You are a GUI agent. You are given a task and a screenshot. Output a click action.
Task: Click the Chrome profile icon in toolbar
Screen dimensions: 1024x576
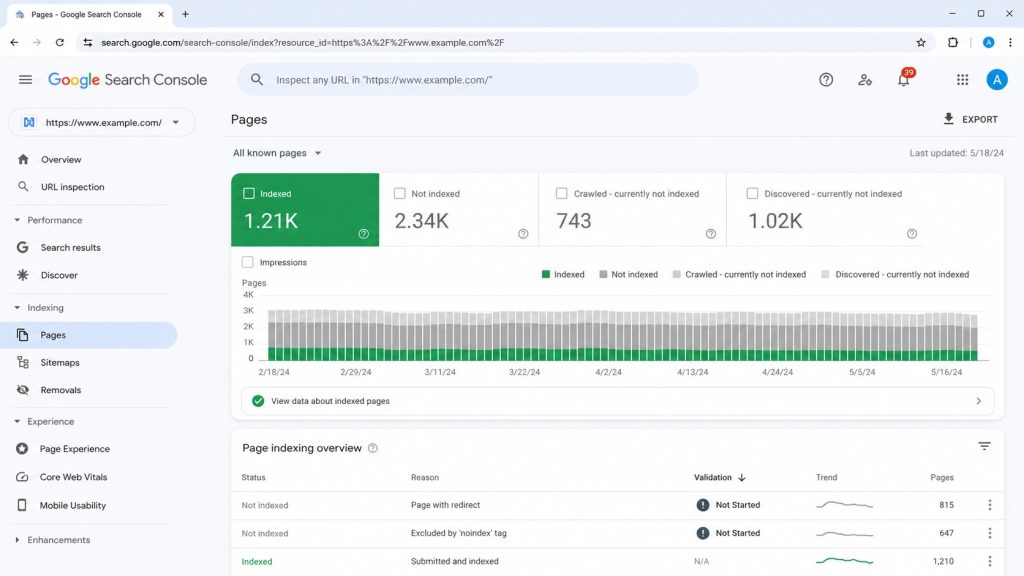tap(989, 42)
